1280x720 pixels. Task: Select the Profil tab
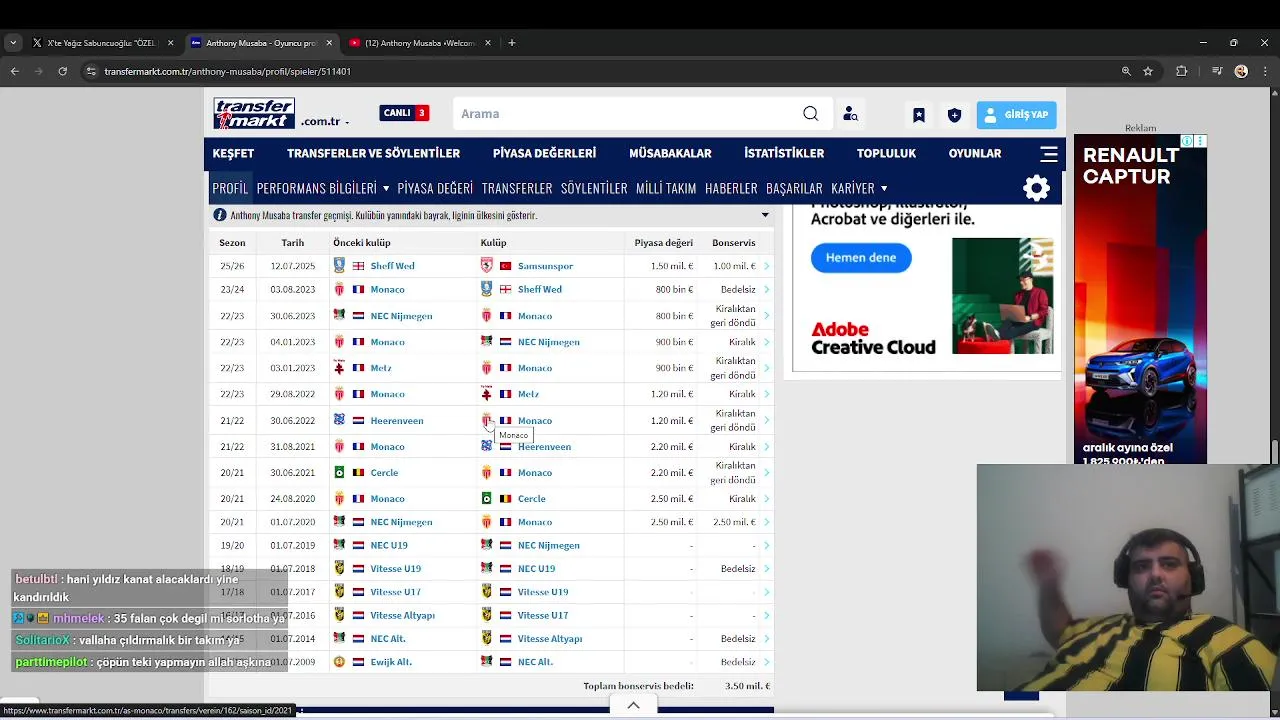pos(230,188)
